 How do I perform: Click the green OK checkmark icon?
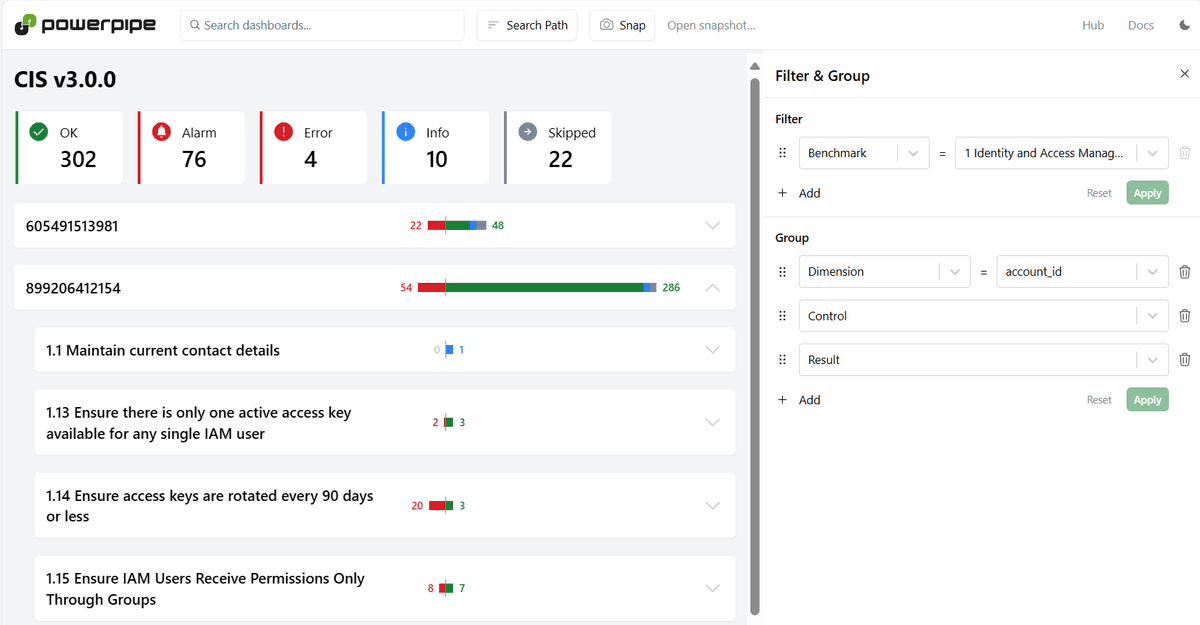click(x=37, y=131)
